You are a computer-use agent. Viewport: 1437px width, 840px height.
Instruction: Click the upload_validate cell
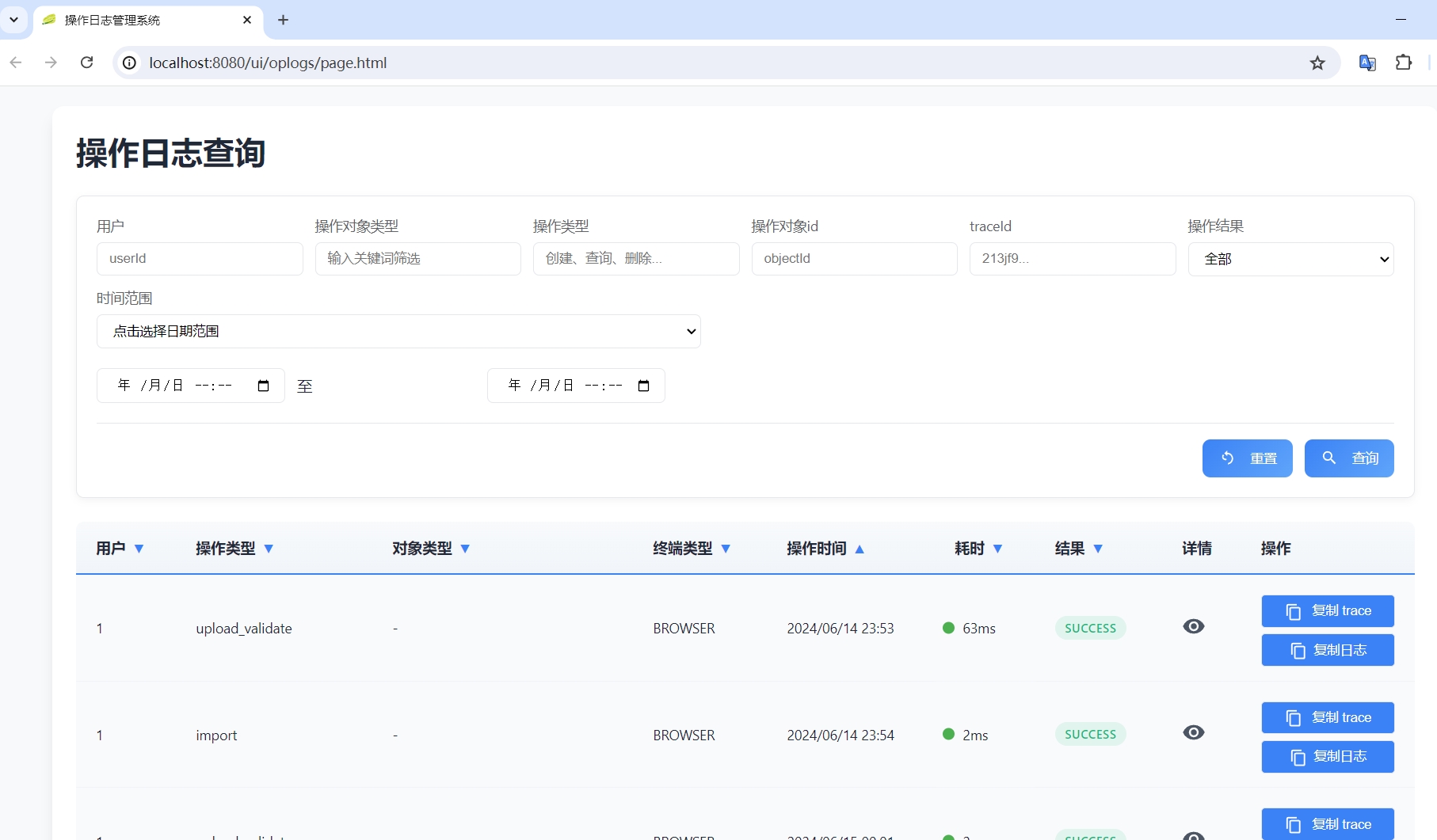click(x=244, y=629)
